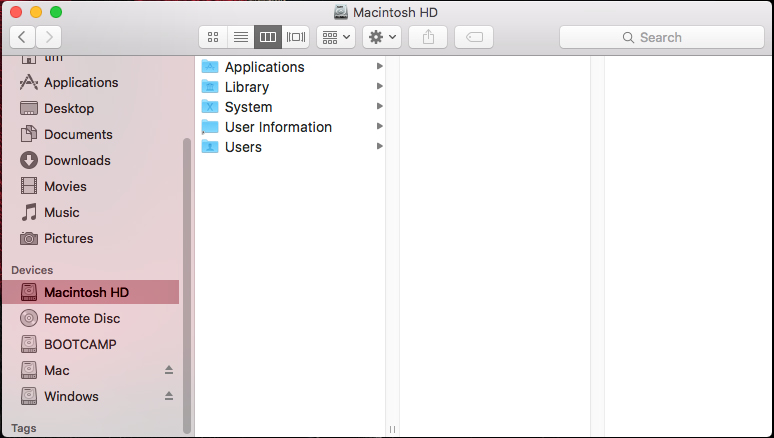Go back with the left chevron button
This screenshot has height=438, width=774.
pyautogui.click(x=22, y=37)
